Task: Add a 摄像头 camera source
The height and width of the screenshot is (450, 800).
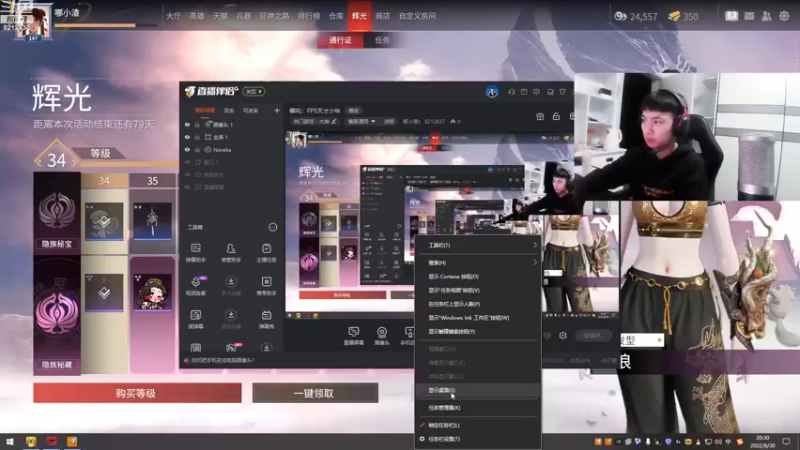Action: click(x=382, y=336)
